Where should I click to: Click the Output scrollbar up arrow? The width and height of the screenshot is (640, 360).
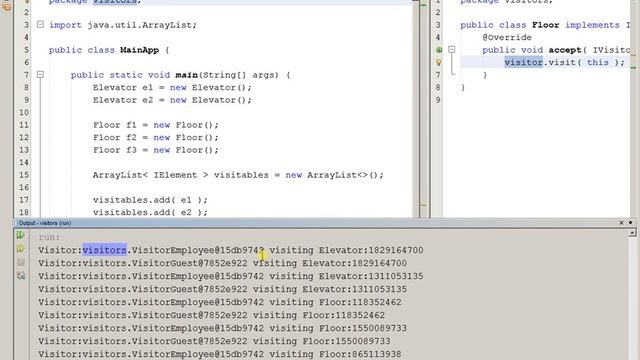point(632,233)
